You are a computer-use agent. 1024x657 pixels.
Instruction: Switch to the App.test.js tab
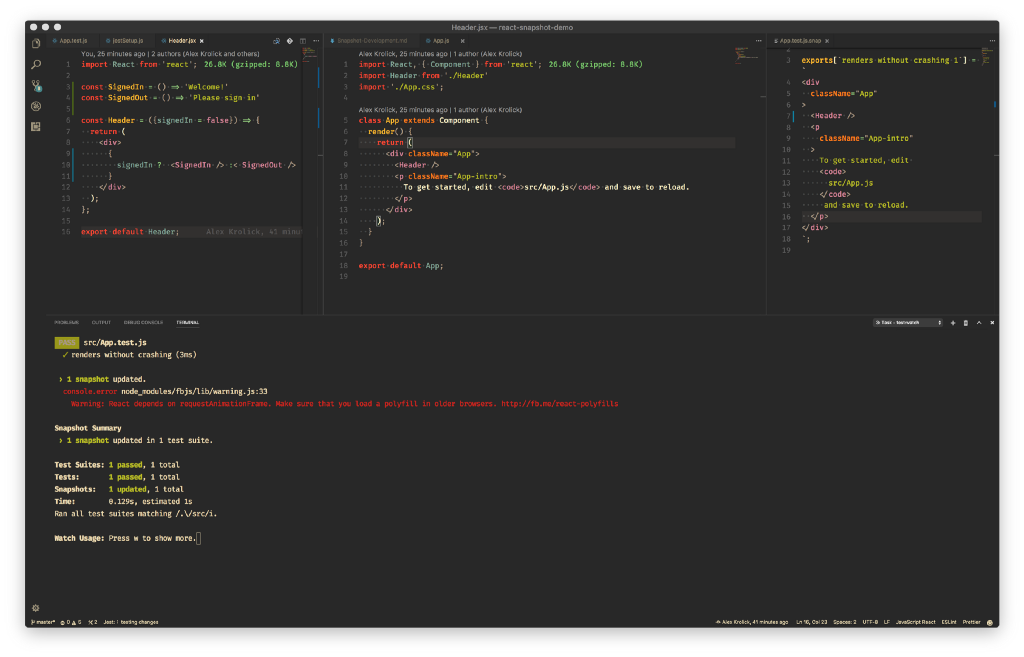(x=73, y=41)
